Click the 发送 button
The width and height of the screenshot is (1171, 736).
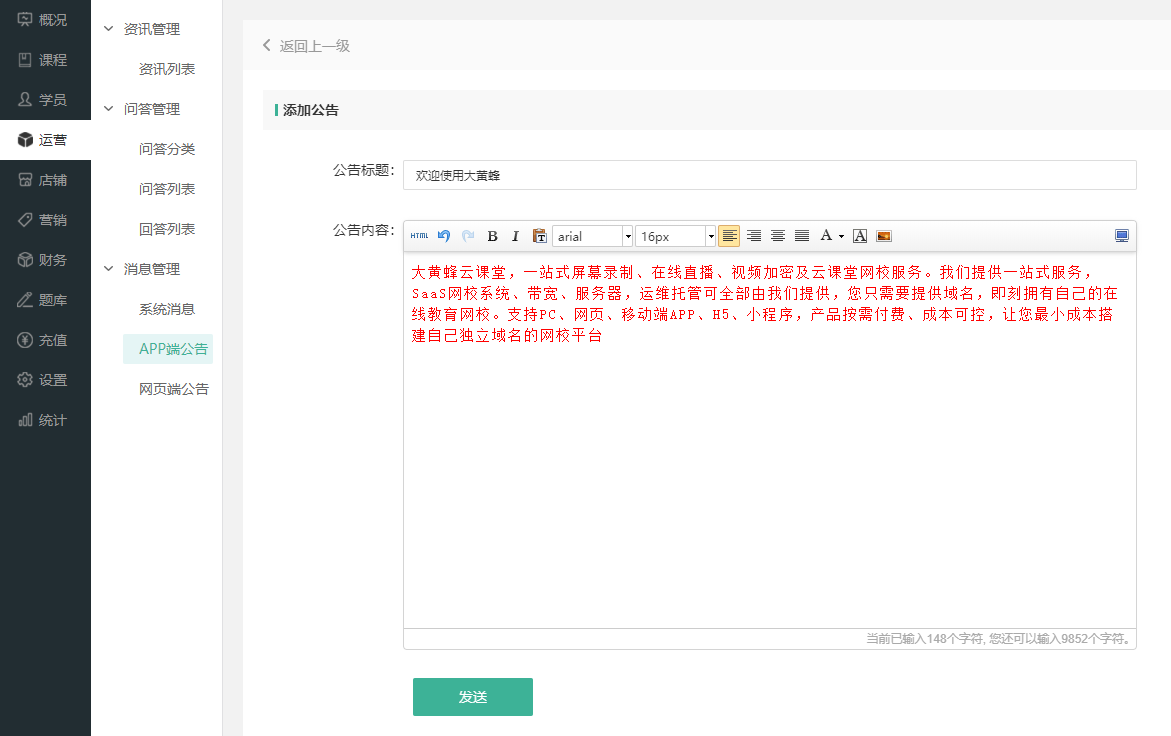click(473, 697)
